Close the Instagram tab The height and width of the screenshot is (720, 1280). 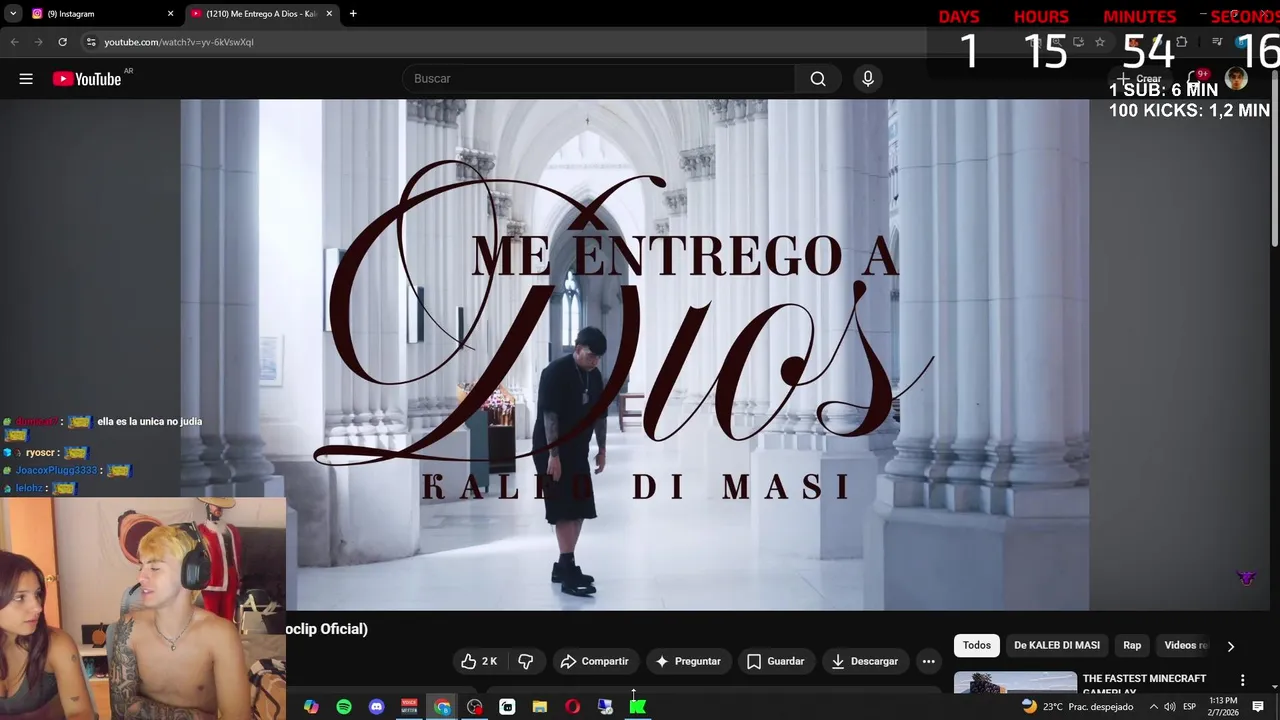pyautogui.click(x=170, y=14)
